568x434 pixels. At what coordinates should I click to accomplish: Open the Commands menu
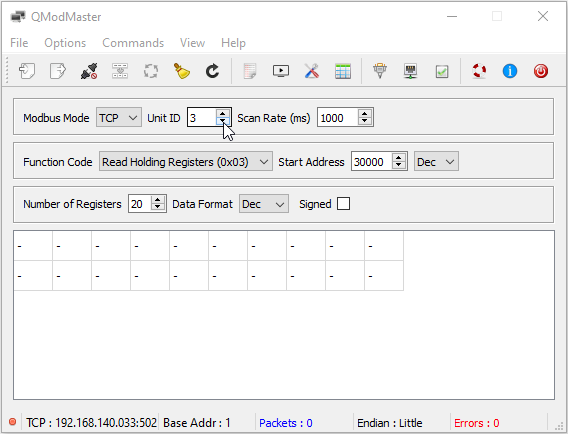(133, 43)
